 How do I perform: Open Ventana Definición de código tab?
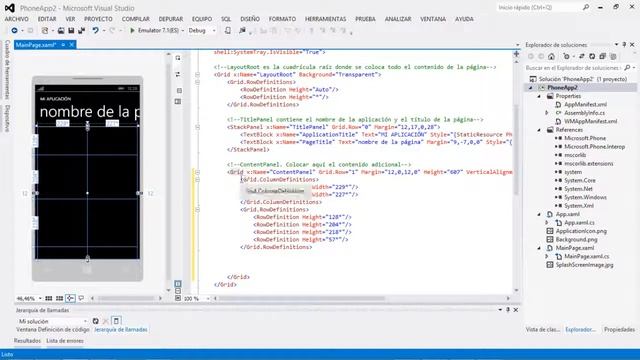click(53, 329)
